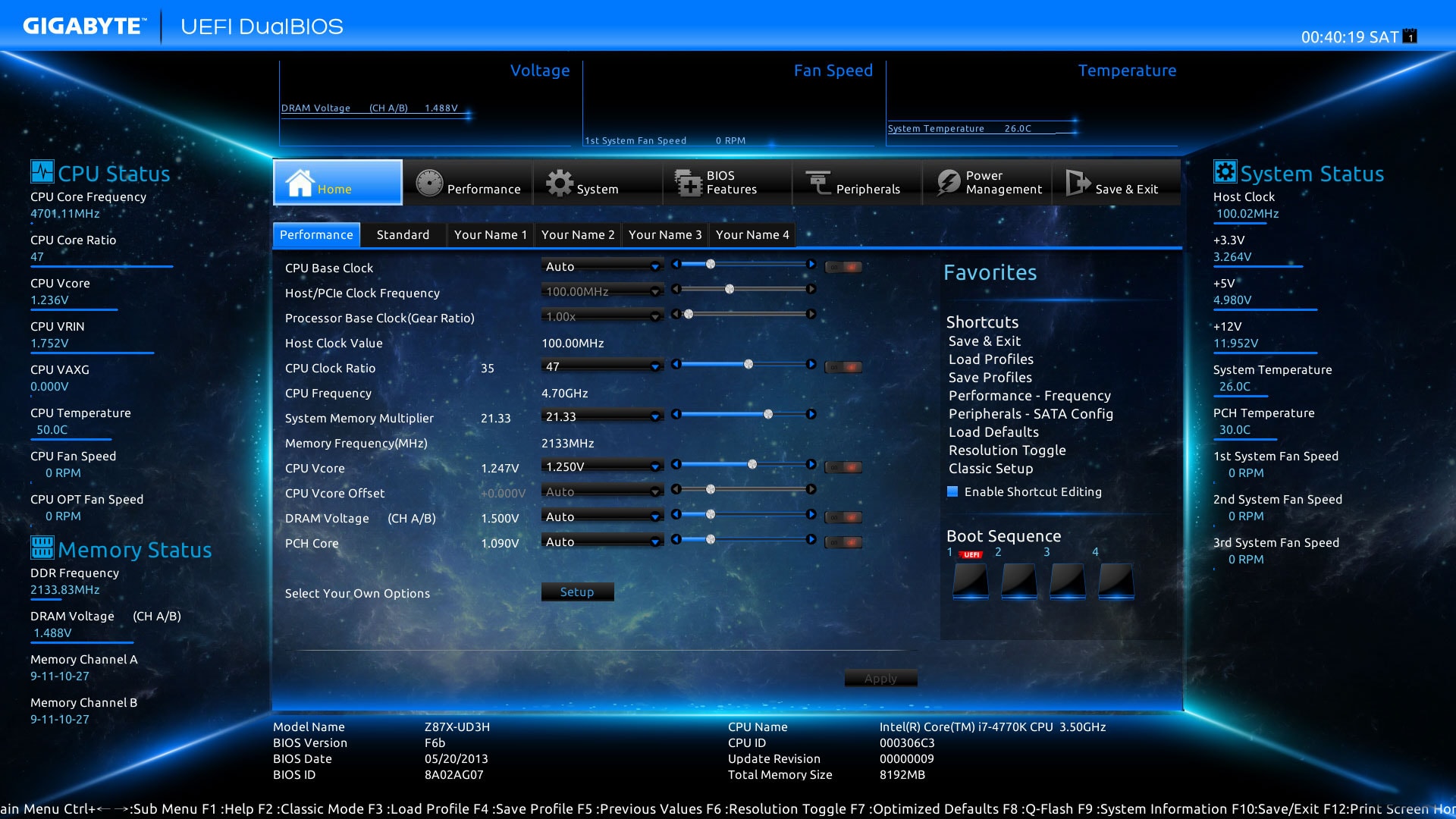Expand the CPU Vcore dropdown options
The width and height of the screenshot is (1456, 819).
pyautogui.click(x=655, y=468)
